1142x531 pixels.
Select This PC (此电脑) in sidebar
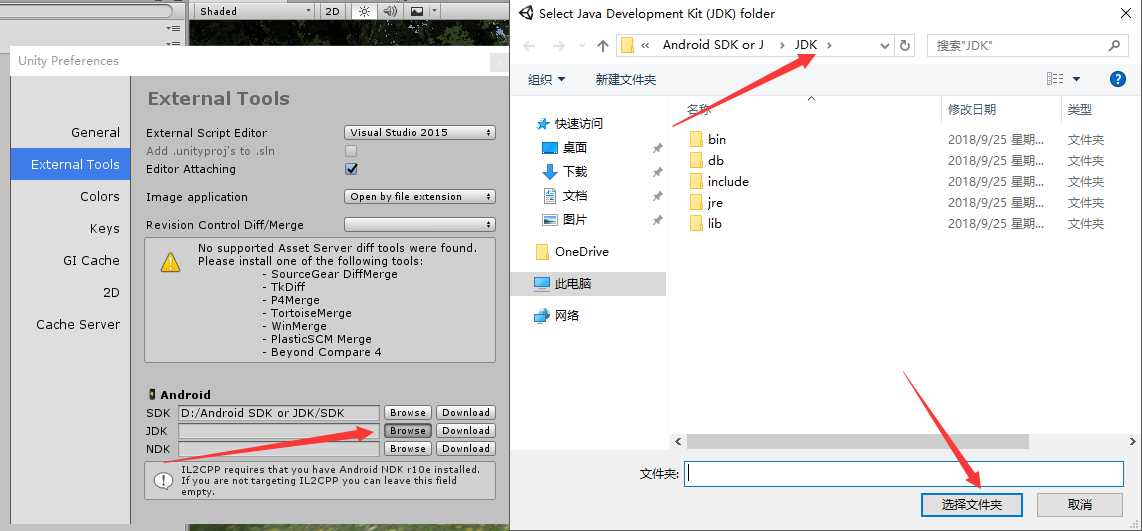pyautogui.click(x=588, y=283)
